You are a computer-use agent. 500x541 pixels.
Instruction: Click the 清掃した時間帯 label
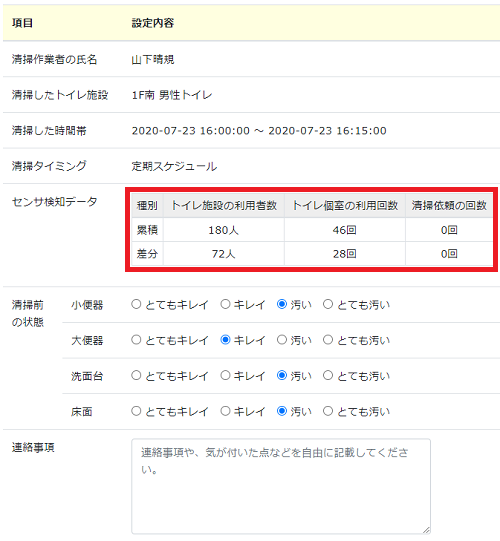(x=49, y=131)
